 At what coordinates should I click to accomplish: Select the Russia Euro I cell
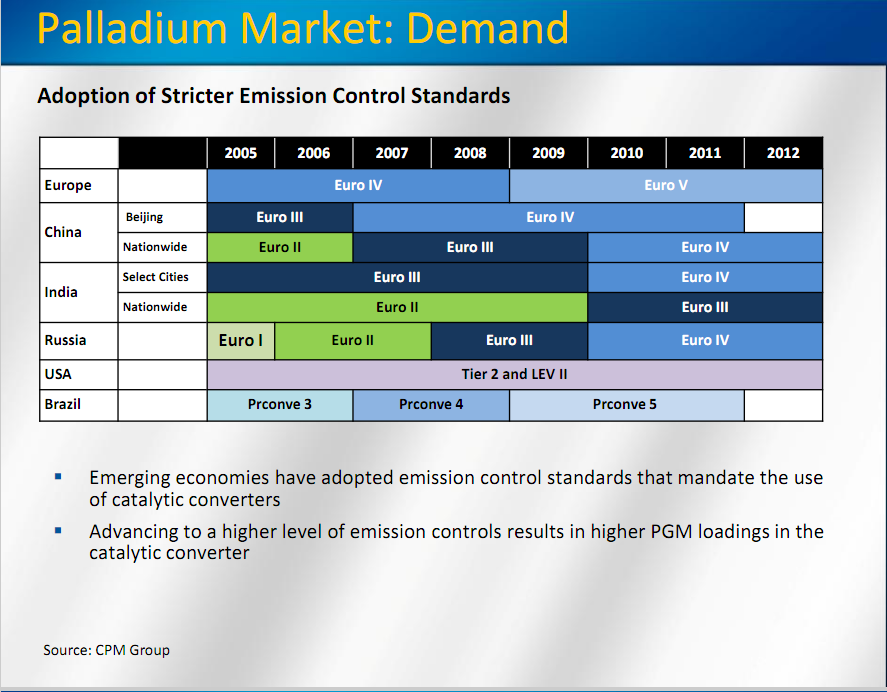click(240, 340)
